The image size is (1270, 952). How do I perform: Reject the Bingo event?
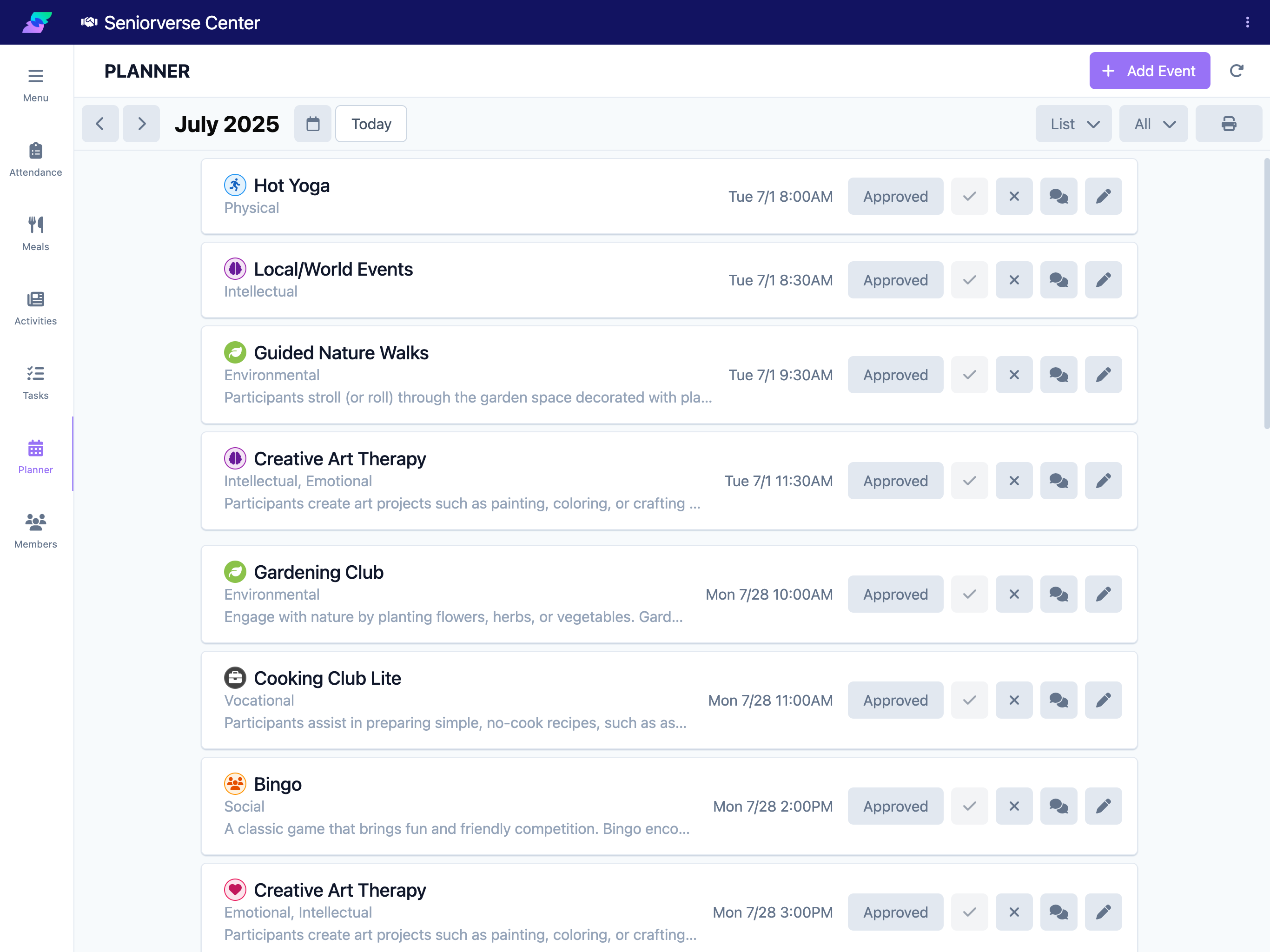pyautogui.click(x=1014, y=806)
